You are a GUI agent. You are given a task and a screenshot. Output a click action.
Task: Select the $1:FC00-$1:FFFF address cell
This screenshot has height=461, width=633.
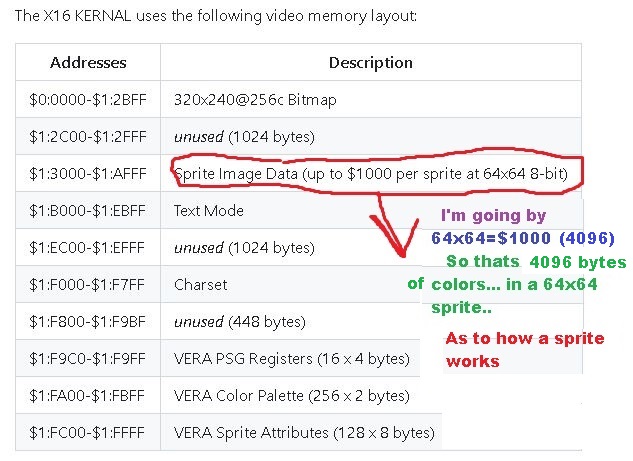point(88,433)
